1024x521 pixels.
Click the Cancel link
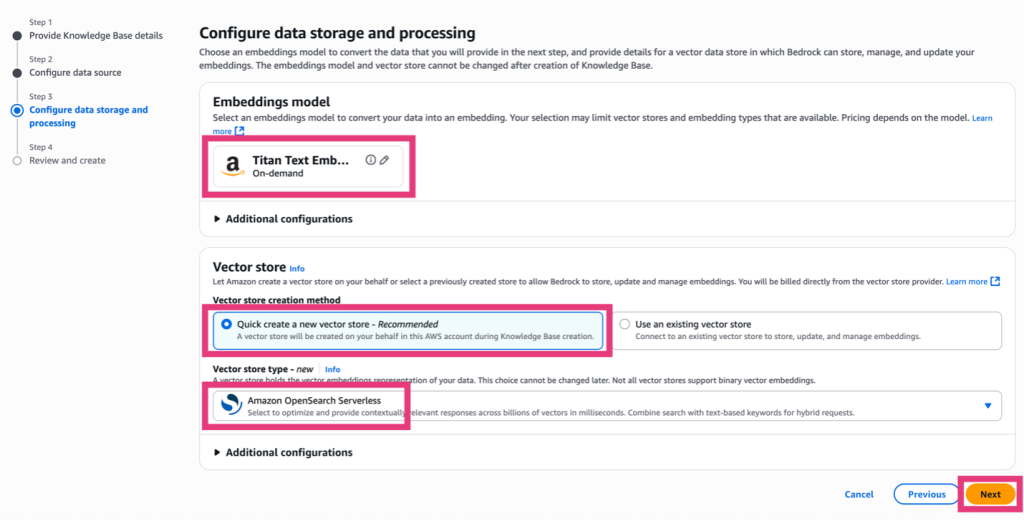tap(859, 494)
